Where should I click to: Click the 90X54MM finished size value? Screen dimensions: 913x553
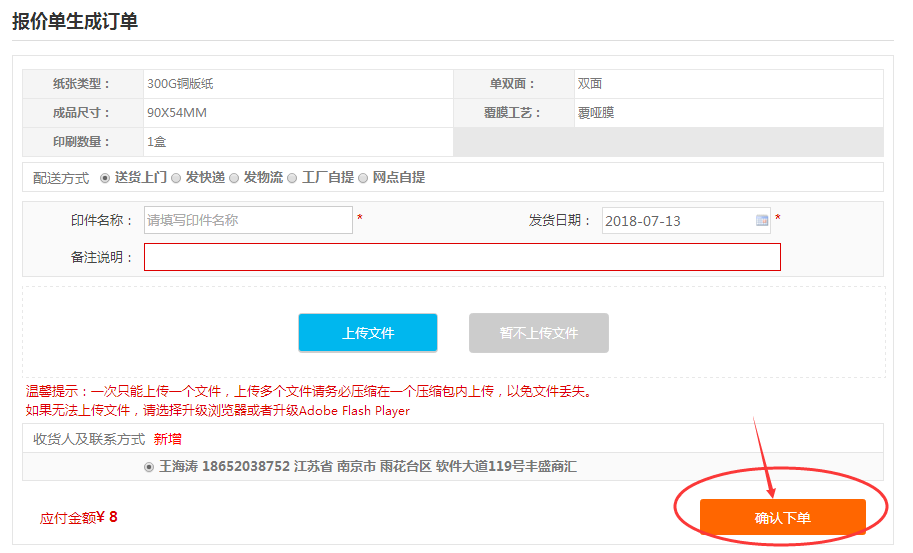[177, 113]
